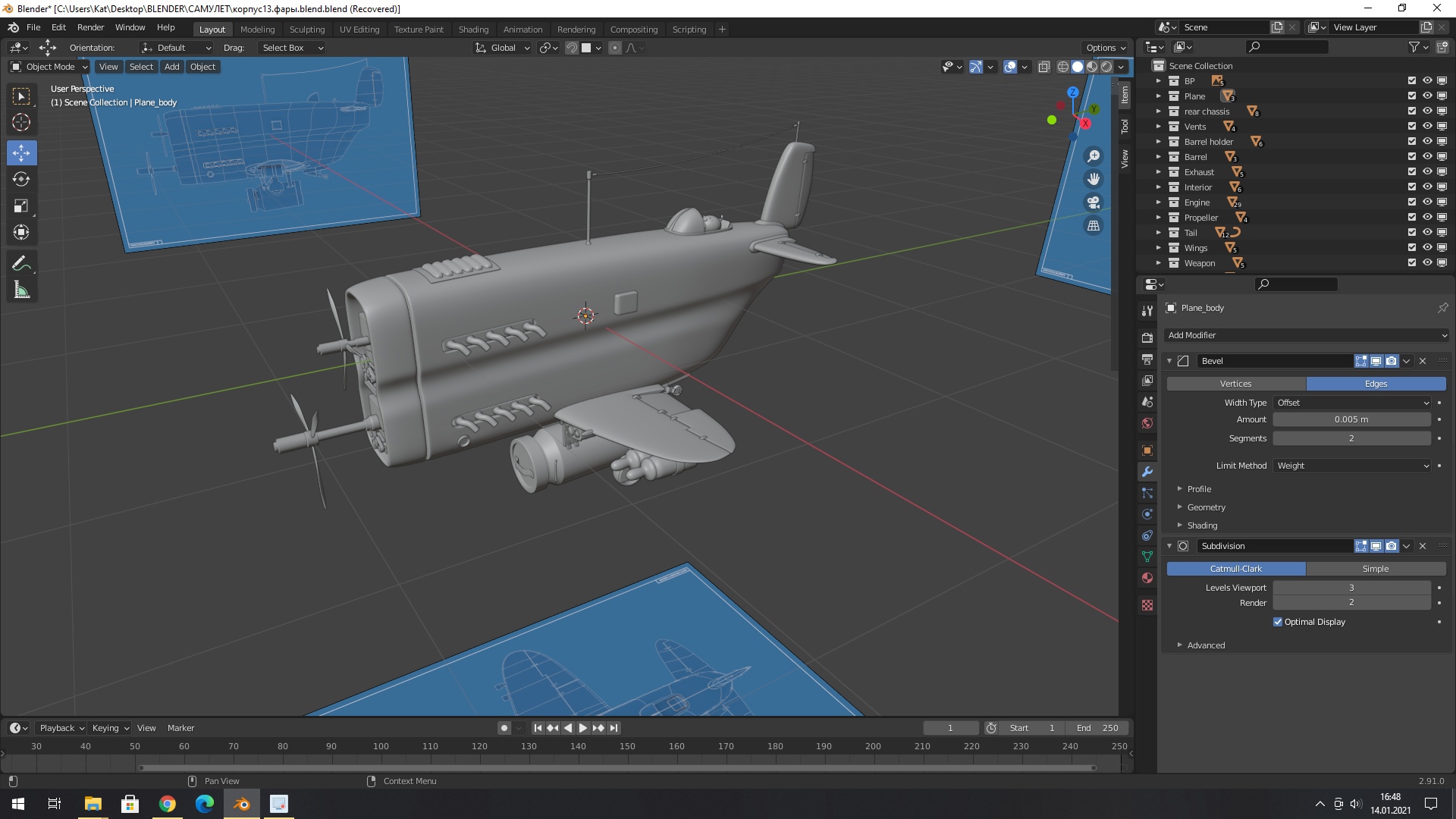Activate the Cursor tool

21,123
